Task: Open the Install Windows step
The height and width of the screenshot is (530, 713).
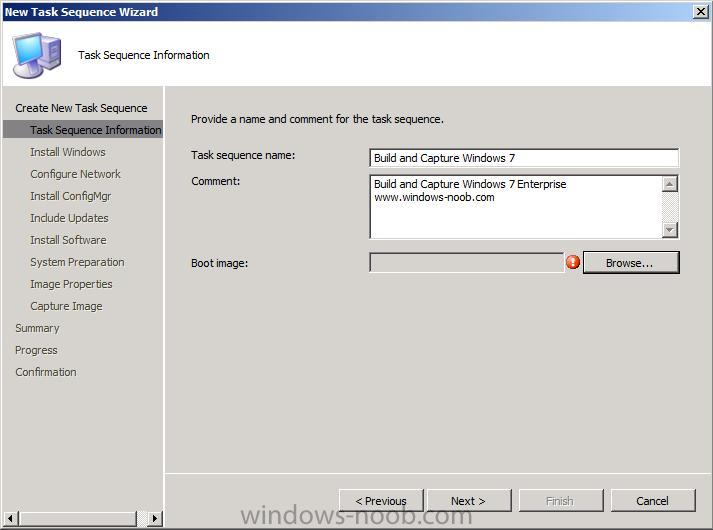Action: click(x=68, y=152)
